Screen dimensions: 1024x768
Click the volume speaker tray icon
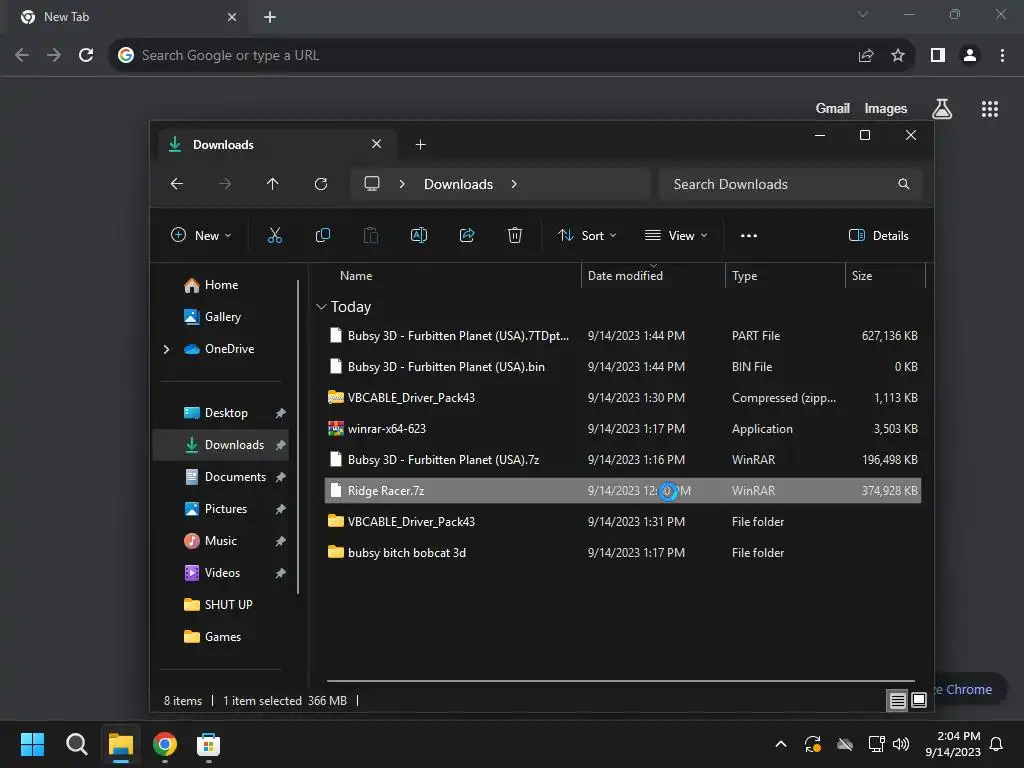901,744
